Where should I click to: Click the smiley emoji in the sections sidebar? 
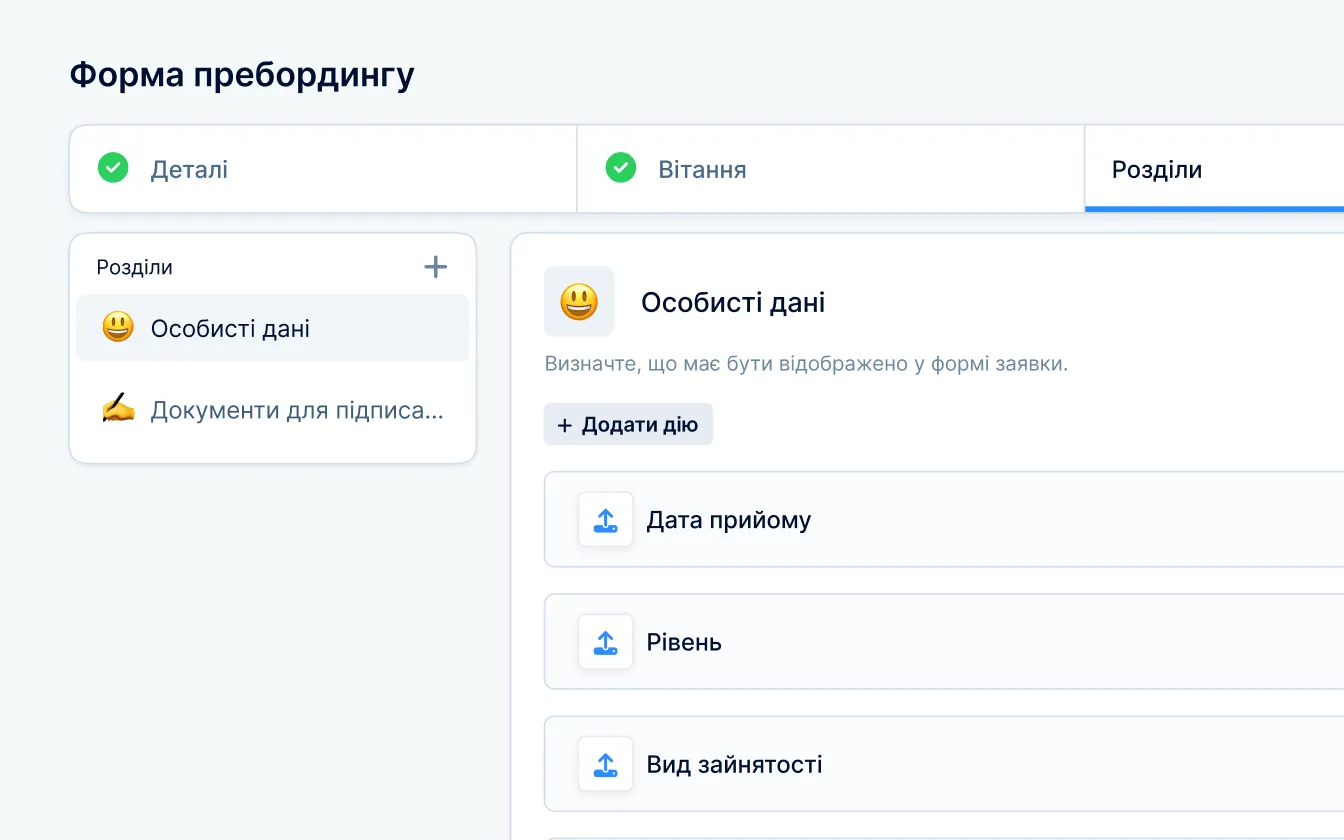[x=118, y=328]
